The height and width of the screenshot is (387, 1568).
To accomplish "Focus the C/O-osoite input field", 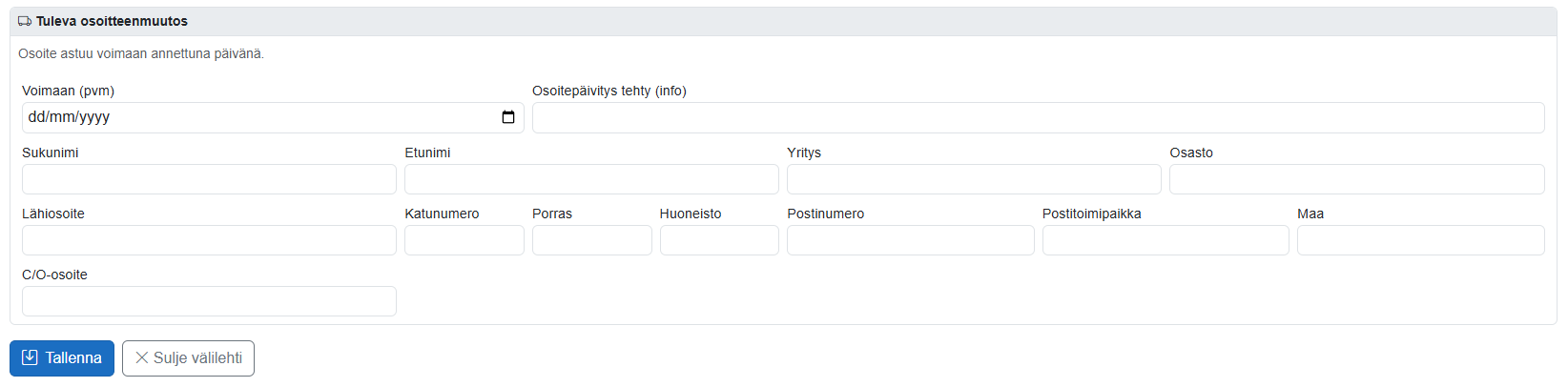I will (209, 301).
